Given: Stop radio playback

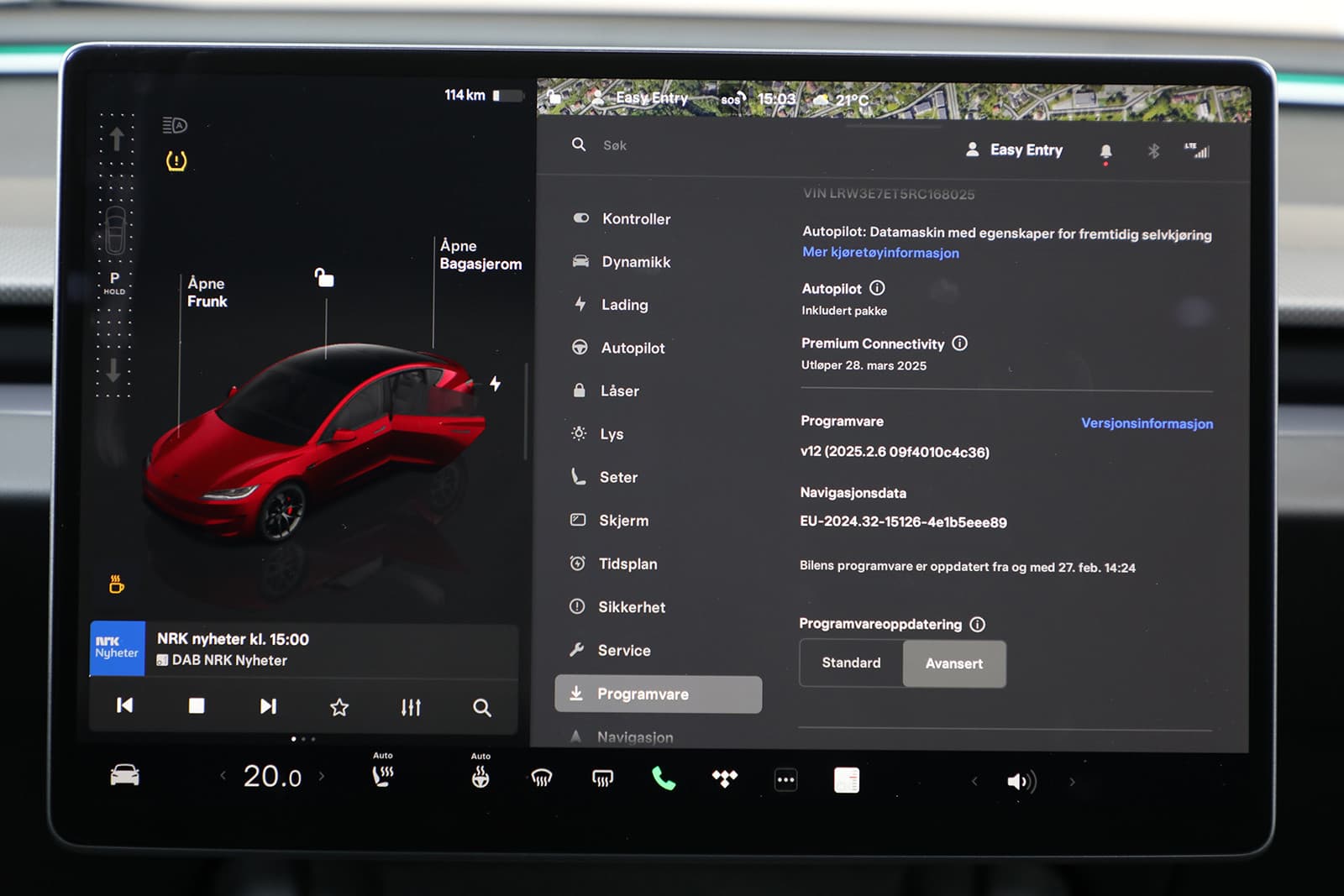Looking at the screenshot, I should coord(197,706).
